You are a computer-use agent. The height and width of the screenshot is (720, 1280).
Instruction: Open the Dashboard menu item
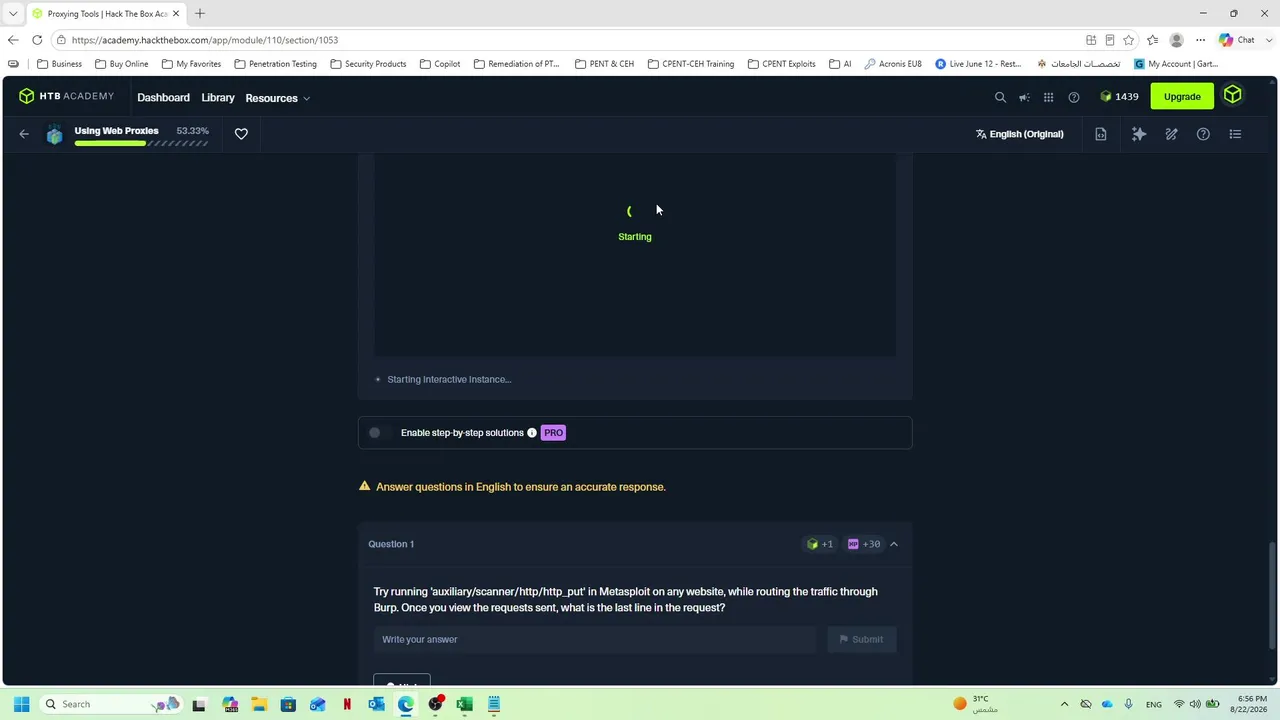pos(163,98)
